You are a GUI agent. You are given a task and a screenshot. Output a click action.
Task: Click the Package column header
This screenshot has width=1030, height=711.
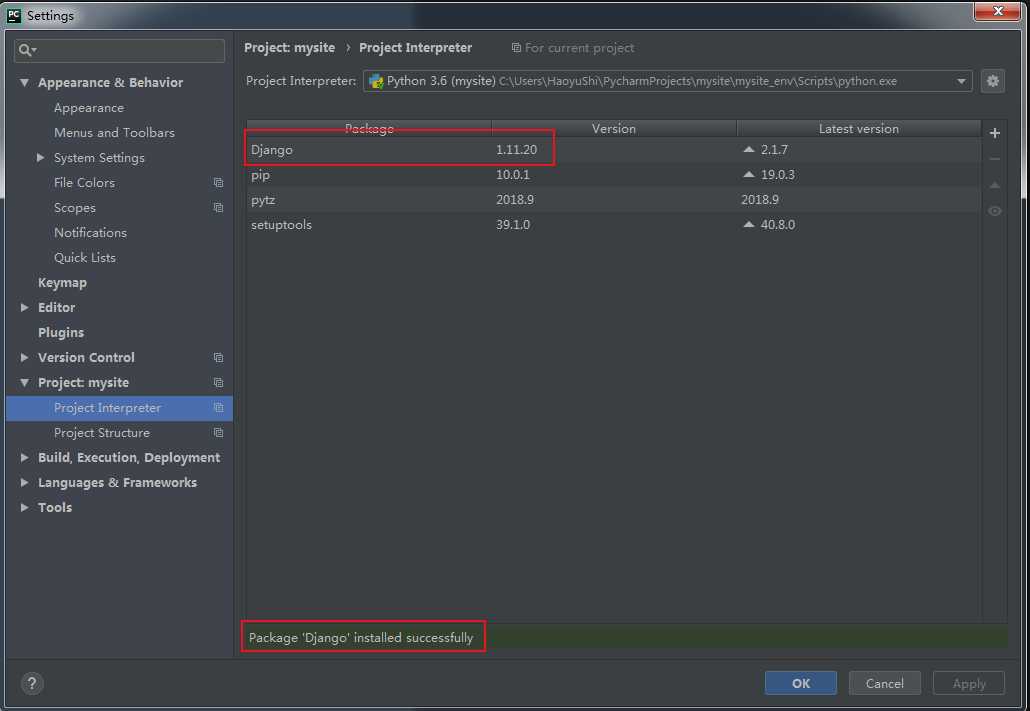tap(369, 128)
